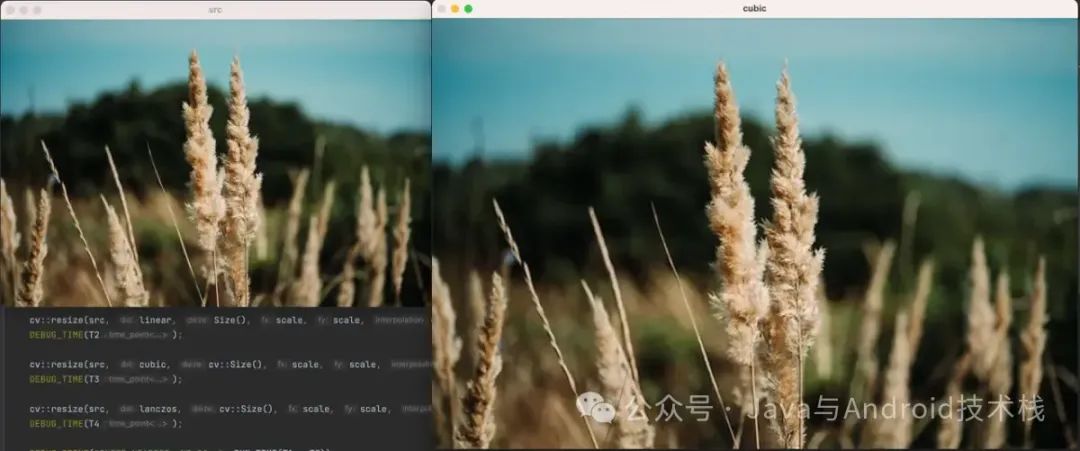
Task: Click the cubic window title text
Action: [x=754, y=9]
